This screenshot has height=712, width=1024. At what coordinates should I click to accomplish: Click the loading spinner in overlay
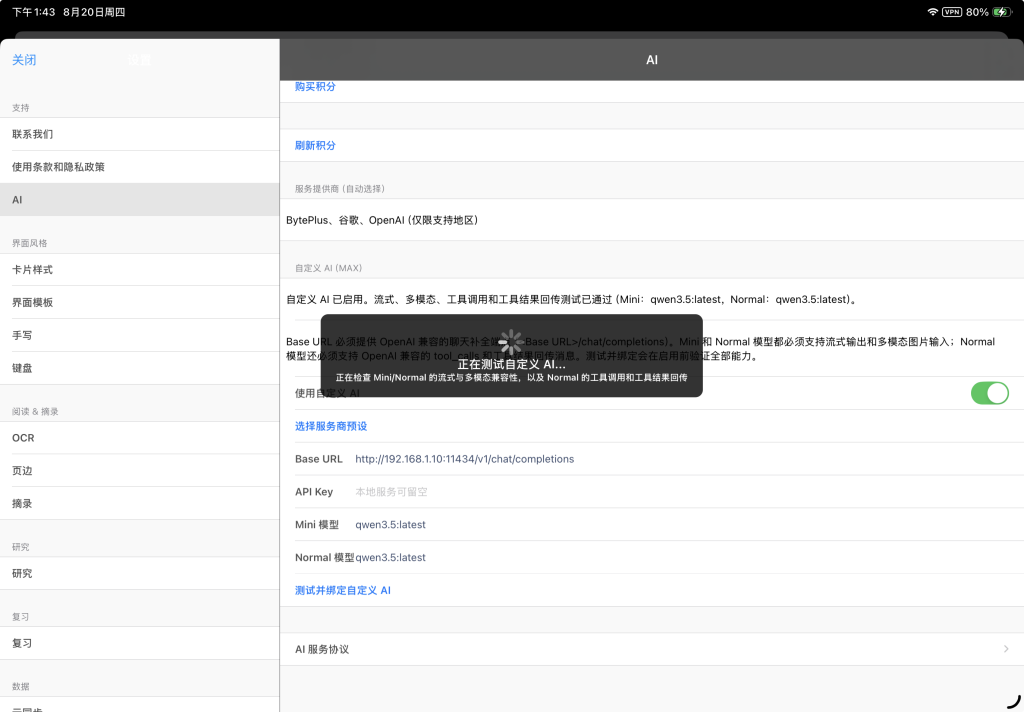pyautogui.click(x=511, y=342)
